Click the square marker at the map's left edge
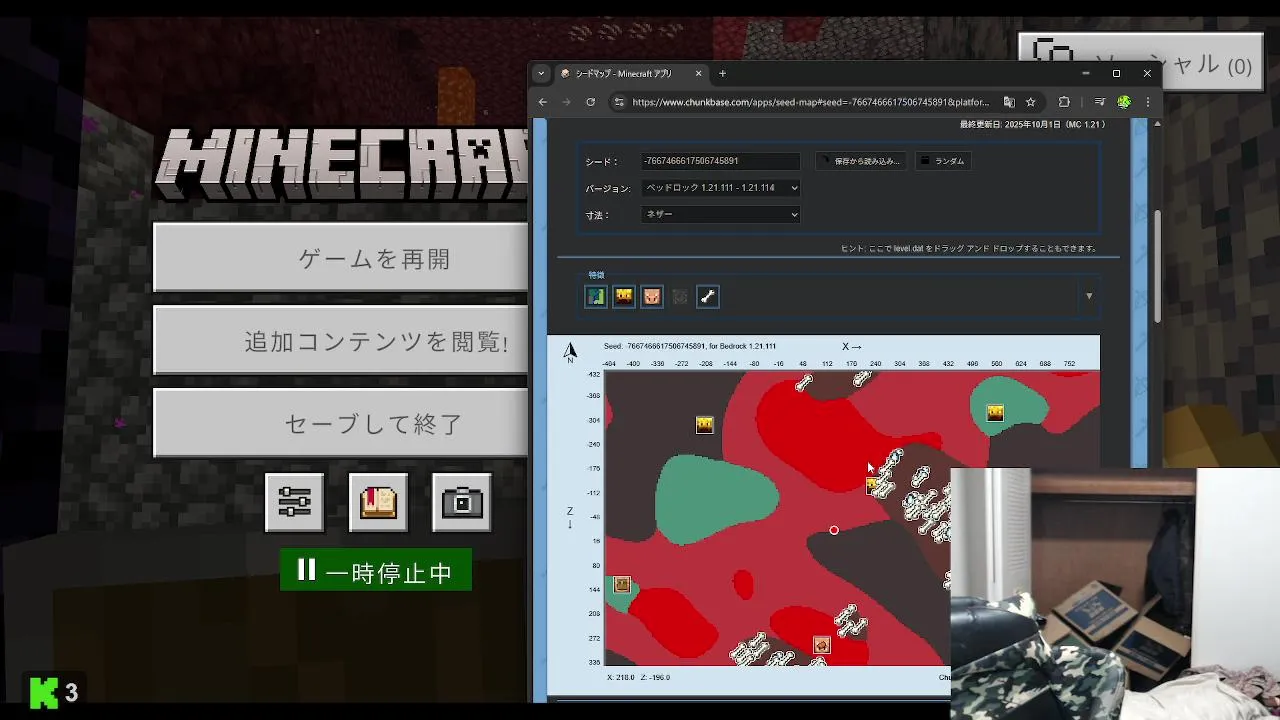Screen dimensions: 1280x720 coord(622,584)
